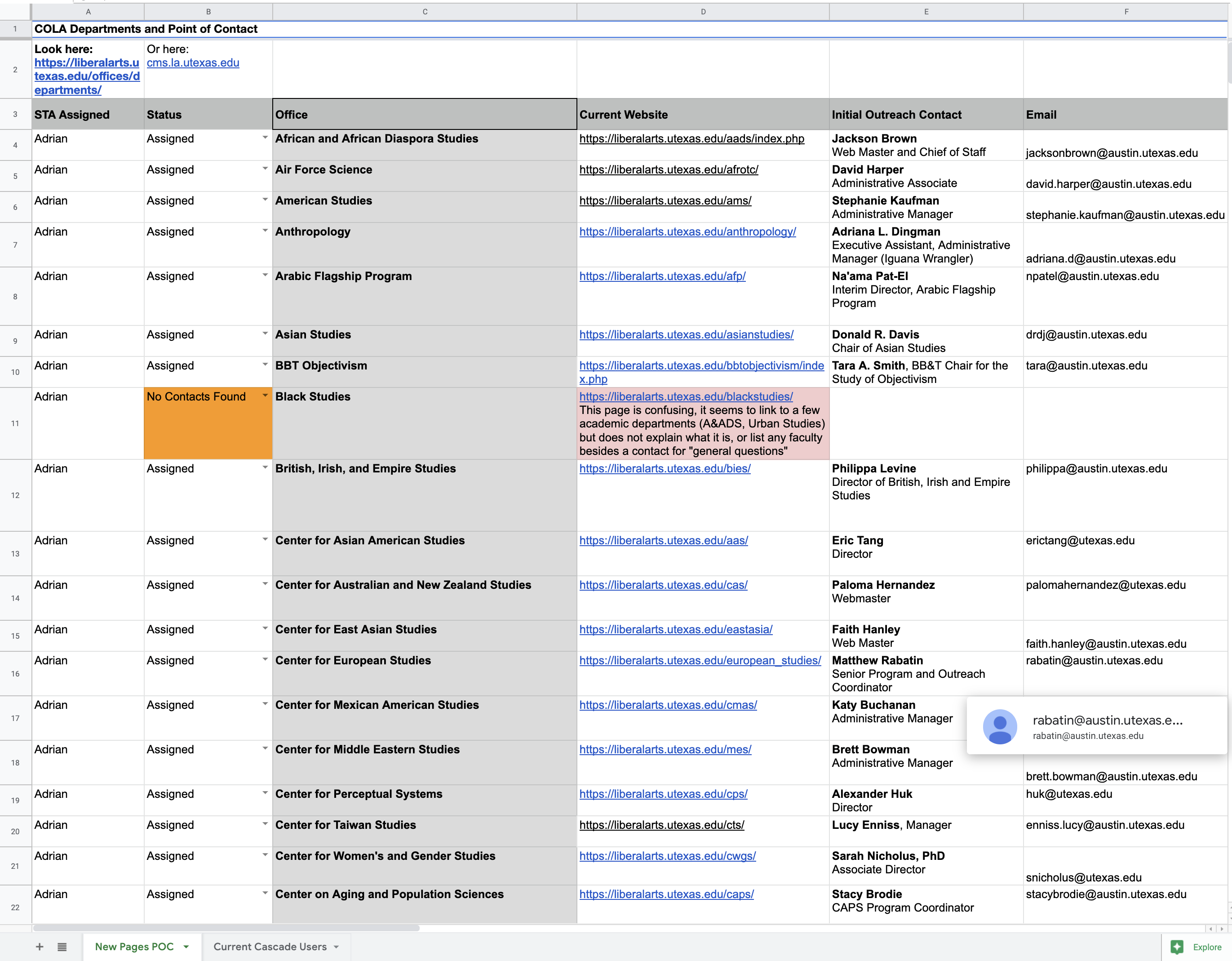Select stacybrodie@austin.utexas.edu email cell
This screenshot has height=961, width=1232.
pos(1126,904)
